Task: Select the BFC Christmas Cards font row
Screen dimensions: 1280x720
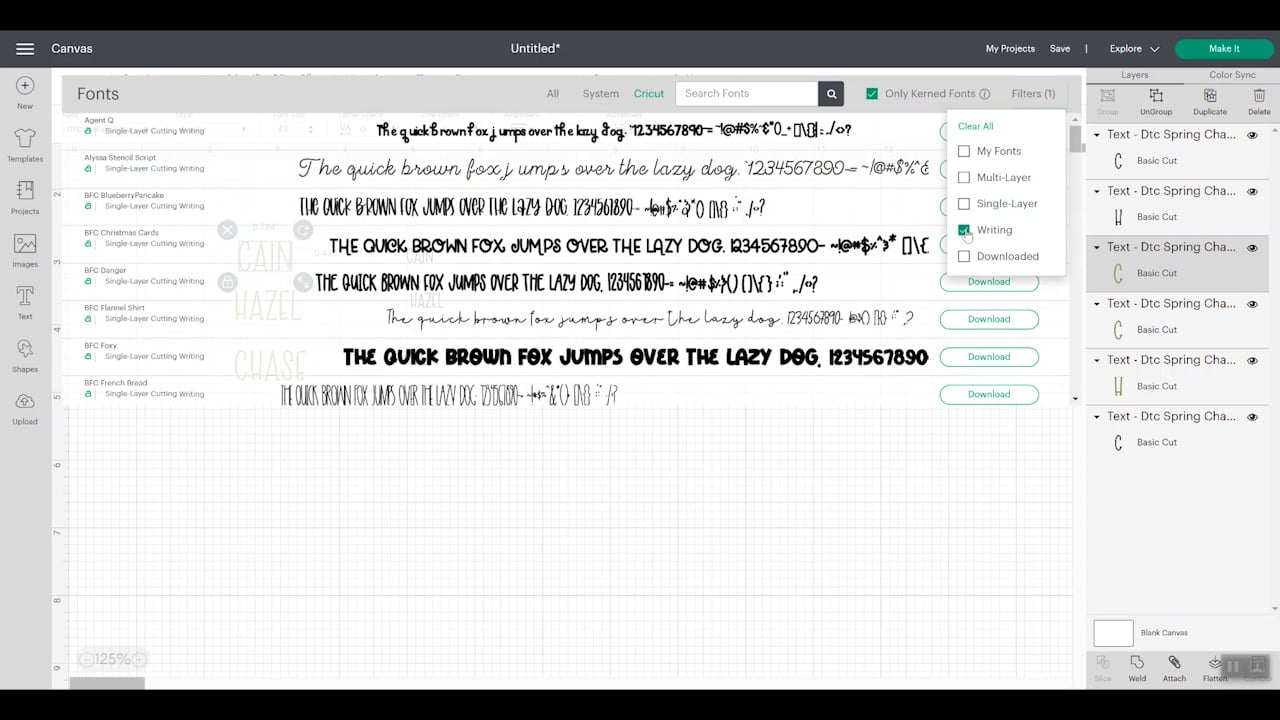Action: coord(566,243)
